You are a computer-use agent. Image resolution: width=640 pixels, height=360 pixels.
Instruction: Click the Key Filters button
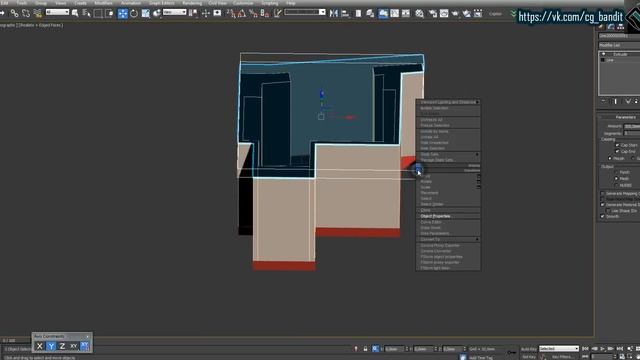click(x=562, y=357)
